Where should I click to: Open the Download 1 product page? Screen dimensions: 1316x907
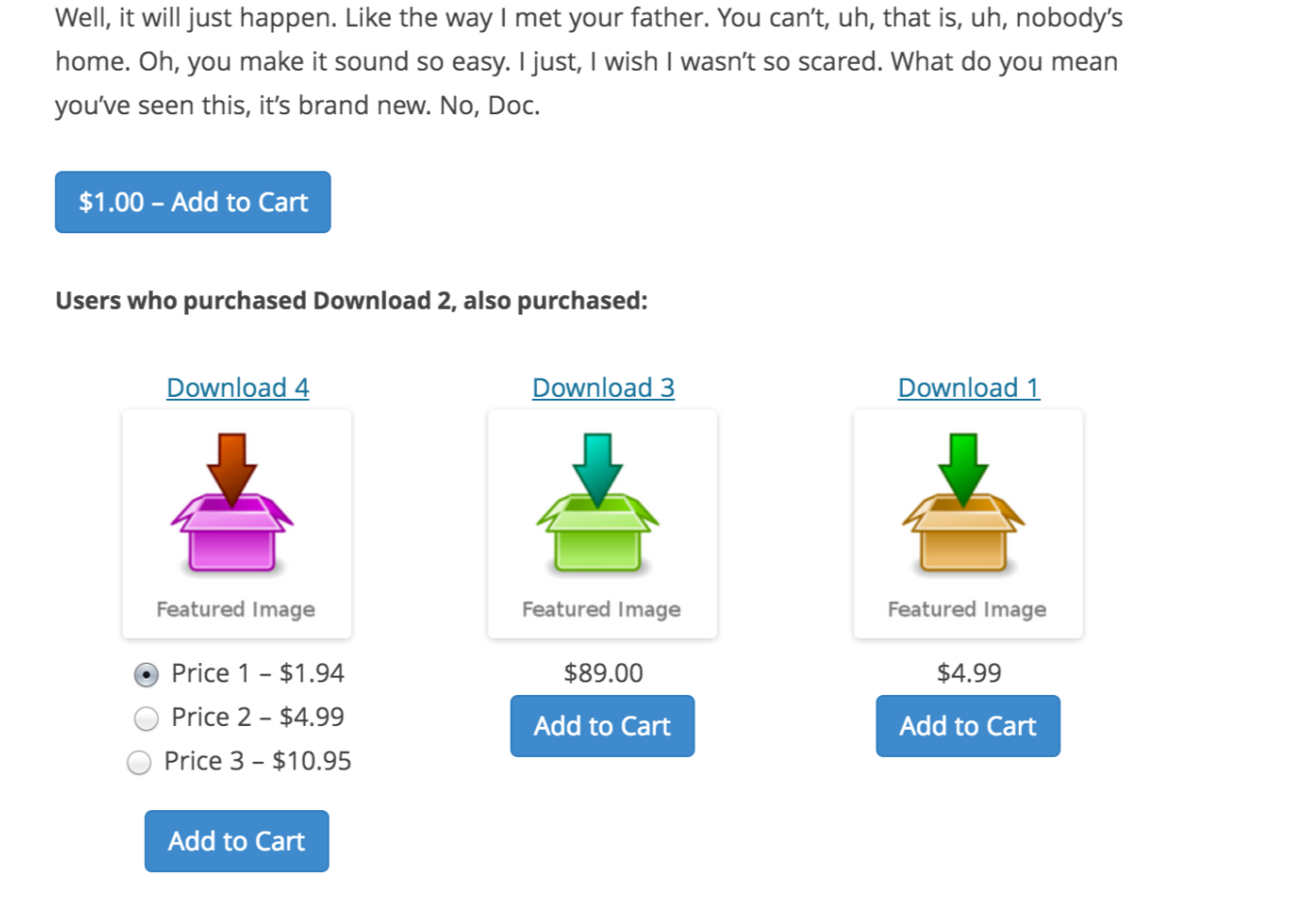[x=968, y=387]
